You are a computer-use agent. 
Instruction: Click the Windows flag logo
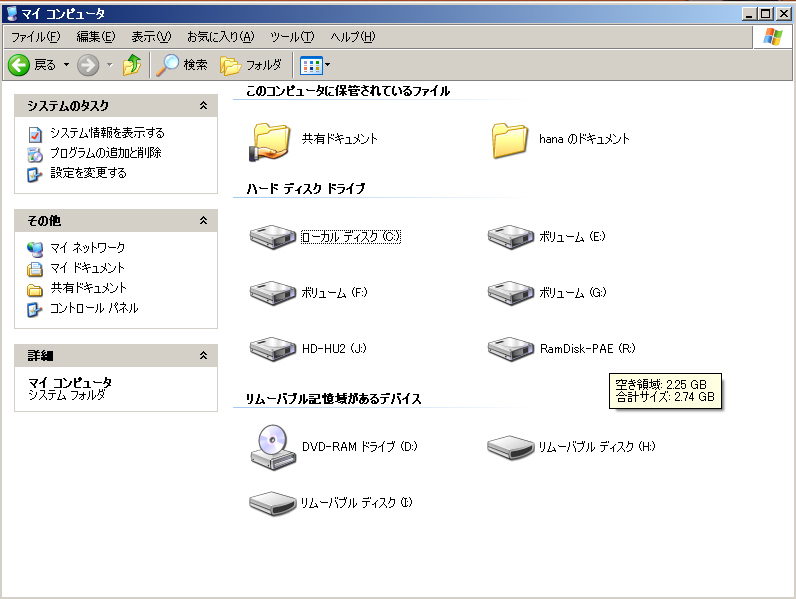[773, 37]
